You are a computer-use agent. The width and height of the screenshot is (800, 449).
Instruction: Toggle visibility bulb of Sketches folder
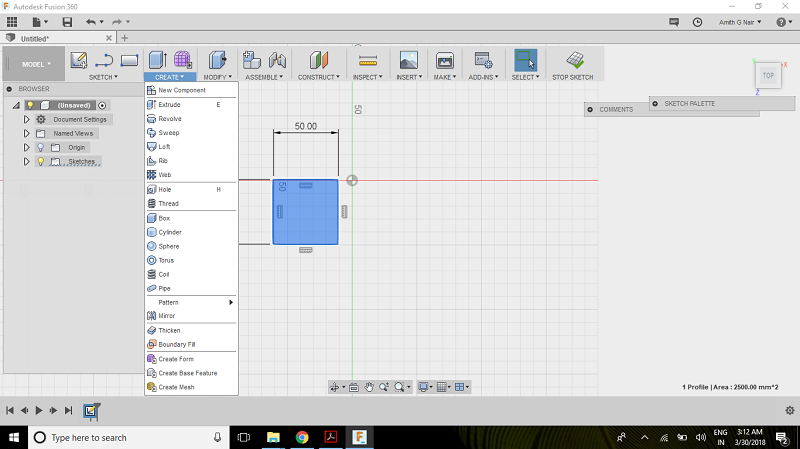(x=41, y=162)
